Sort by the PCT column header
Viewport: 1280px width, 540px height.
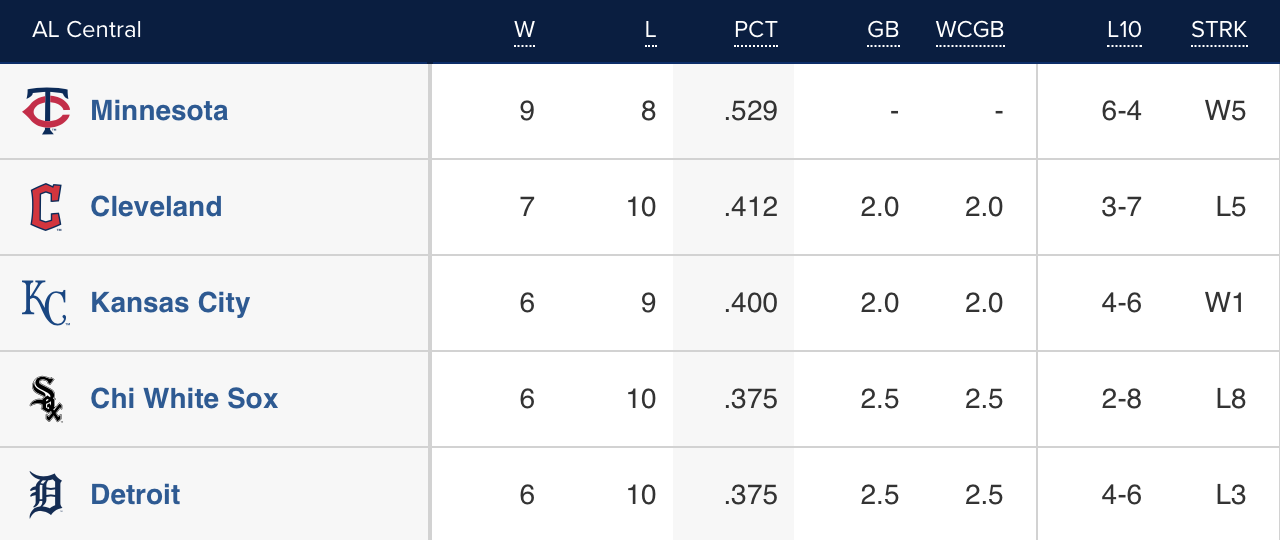755,30
